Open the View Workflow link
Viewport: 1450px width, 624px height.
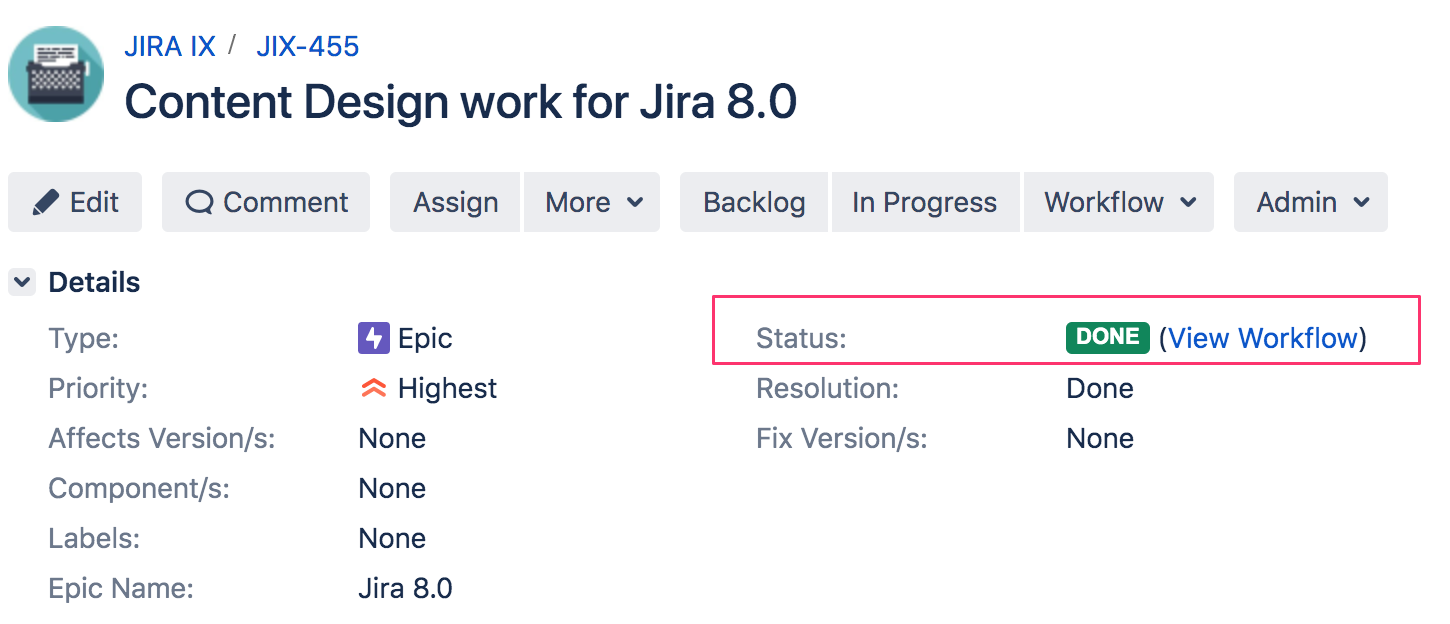[x=1263, y=338]
